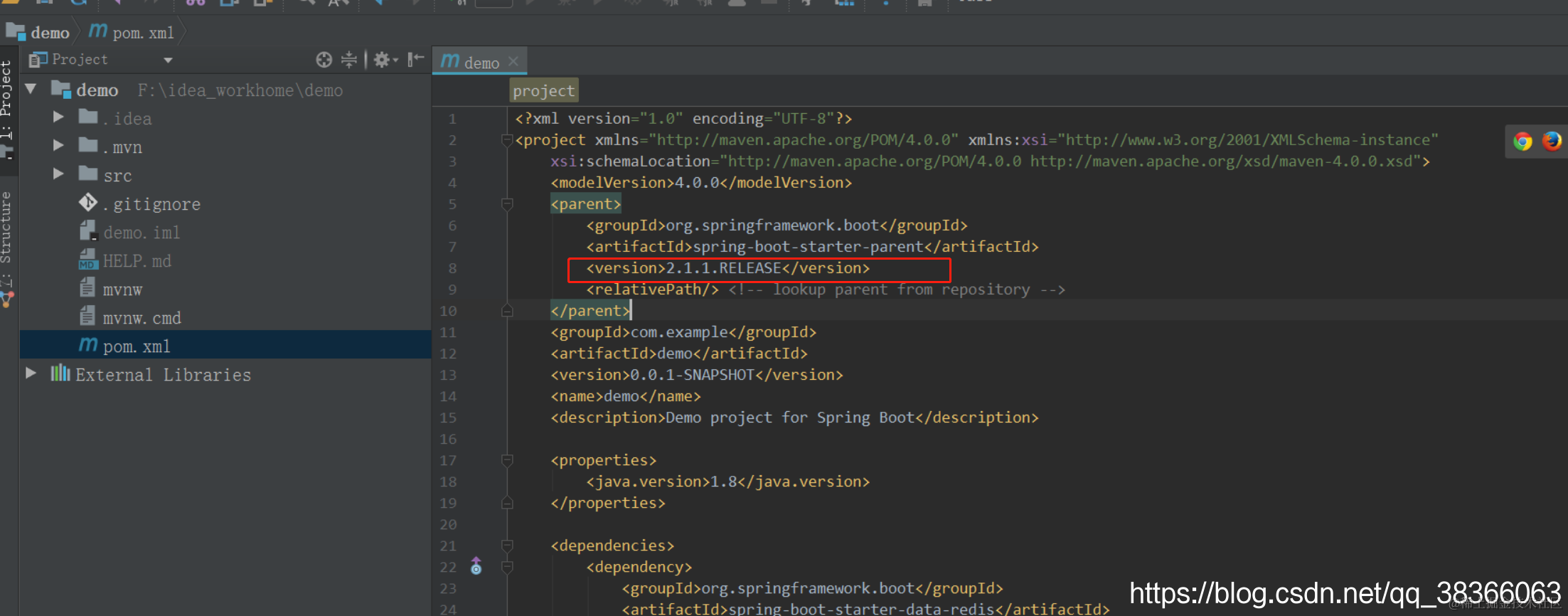Click the Demo project for Spring Boot description

[794, 418]
